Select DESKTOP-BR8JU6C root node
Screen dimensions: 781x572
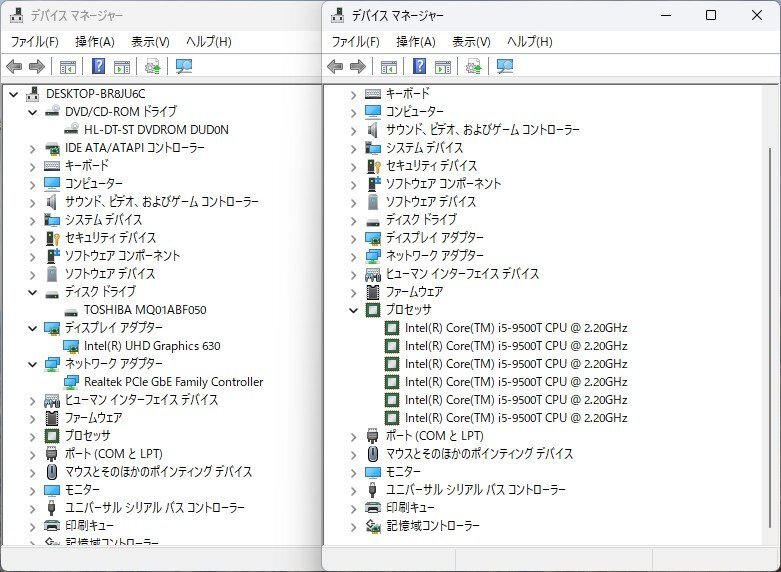95,94
